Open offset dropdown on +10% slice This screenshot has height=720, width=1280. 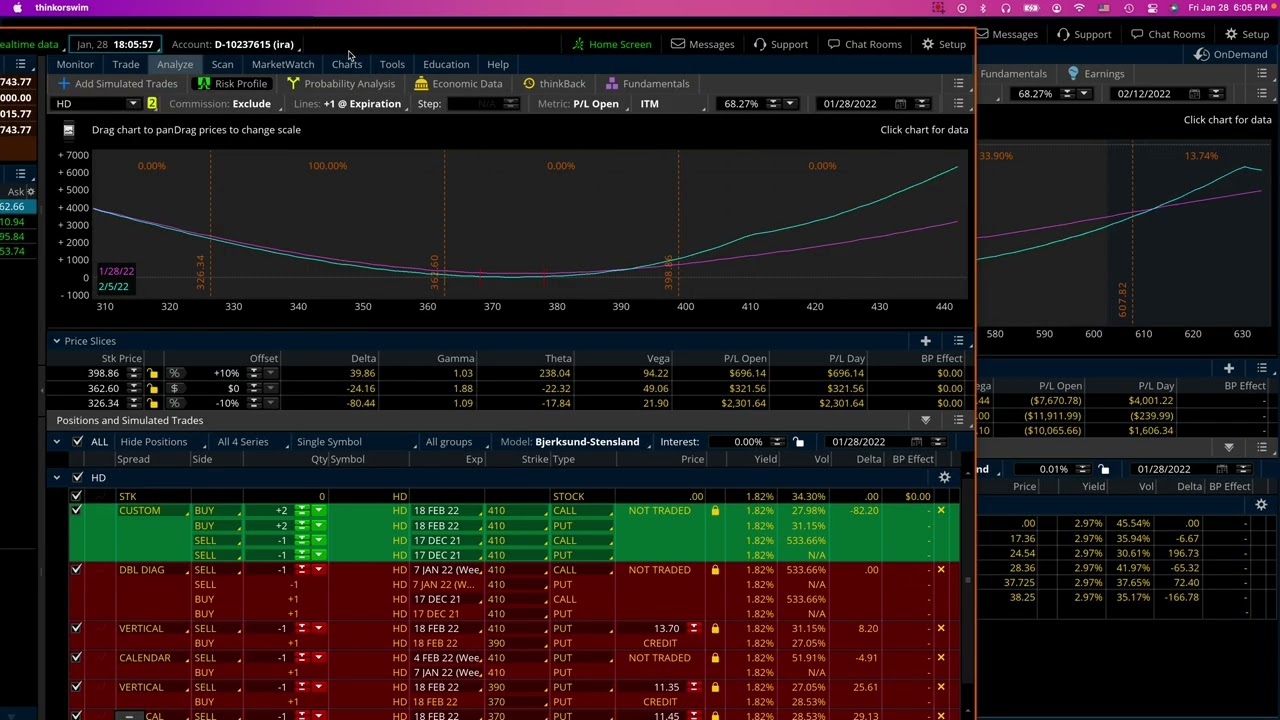pos(271,373)
